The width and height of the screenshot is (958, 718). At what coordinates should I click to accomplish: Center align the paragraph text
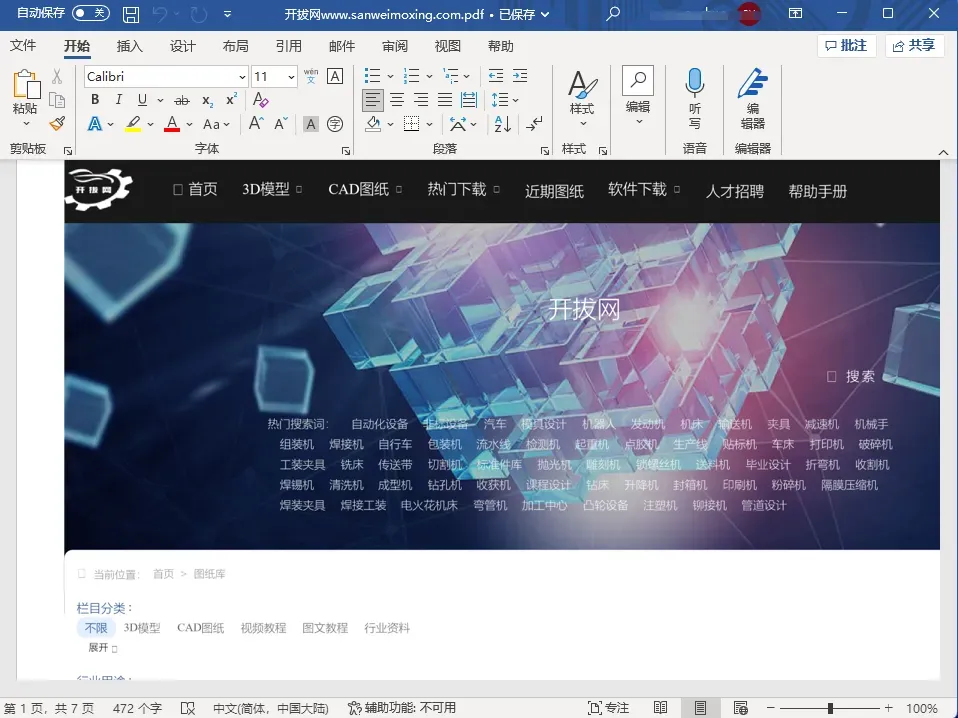pyautogui.click(x=397, y=100)
